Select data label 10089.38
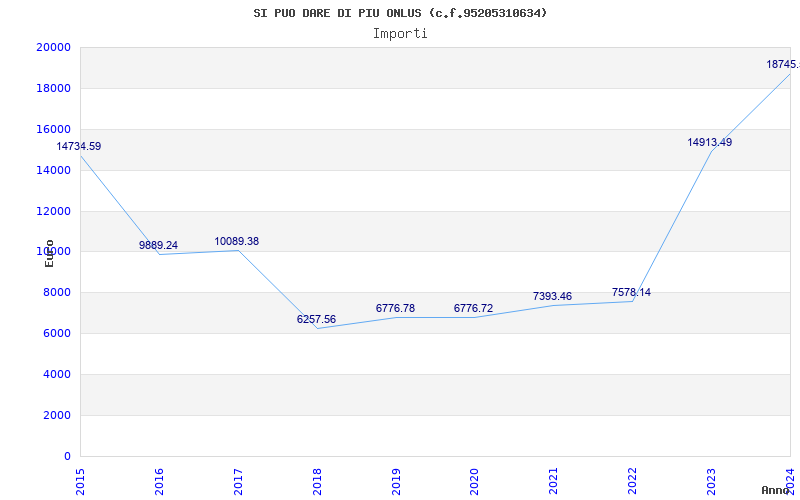Screen dimensions: 800x500 pyautogui.click(x=236, y=241)
